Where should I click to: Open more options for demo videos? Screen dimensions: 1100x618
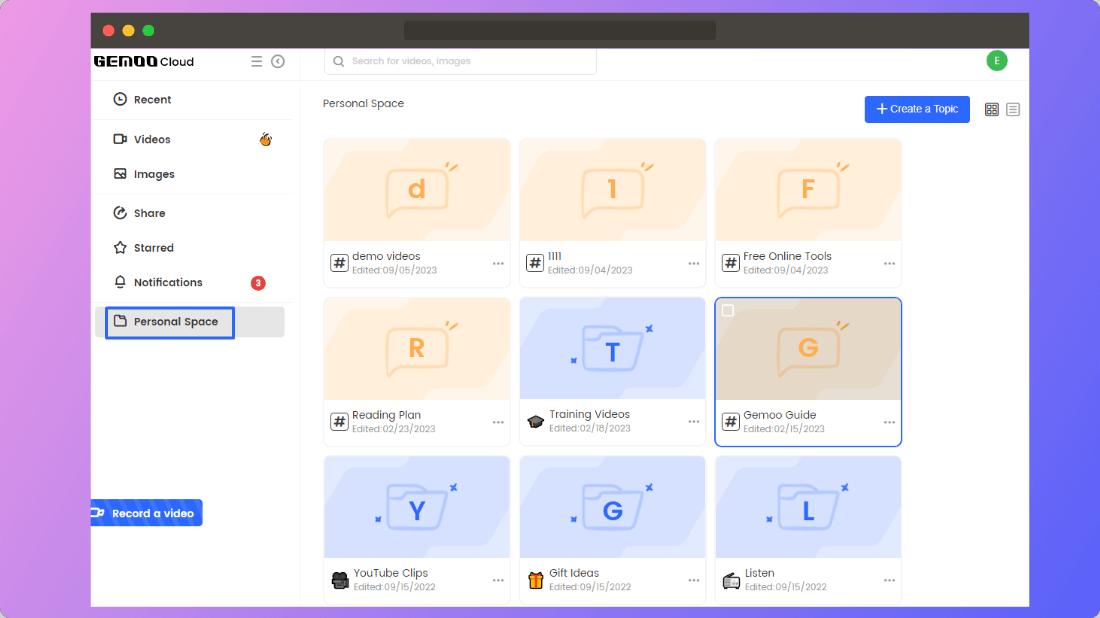coord(497,264)
